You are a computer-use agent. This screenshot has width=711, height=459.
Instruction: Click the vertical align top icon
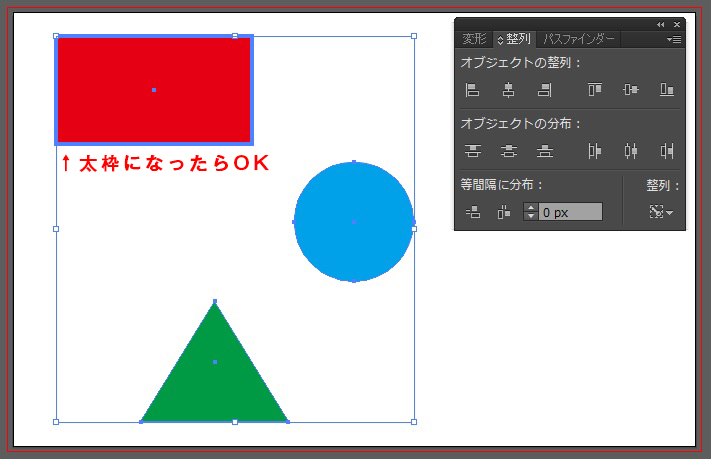point(595,90)
